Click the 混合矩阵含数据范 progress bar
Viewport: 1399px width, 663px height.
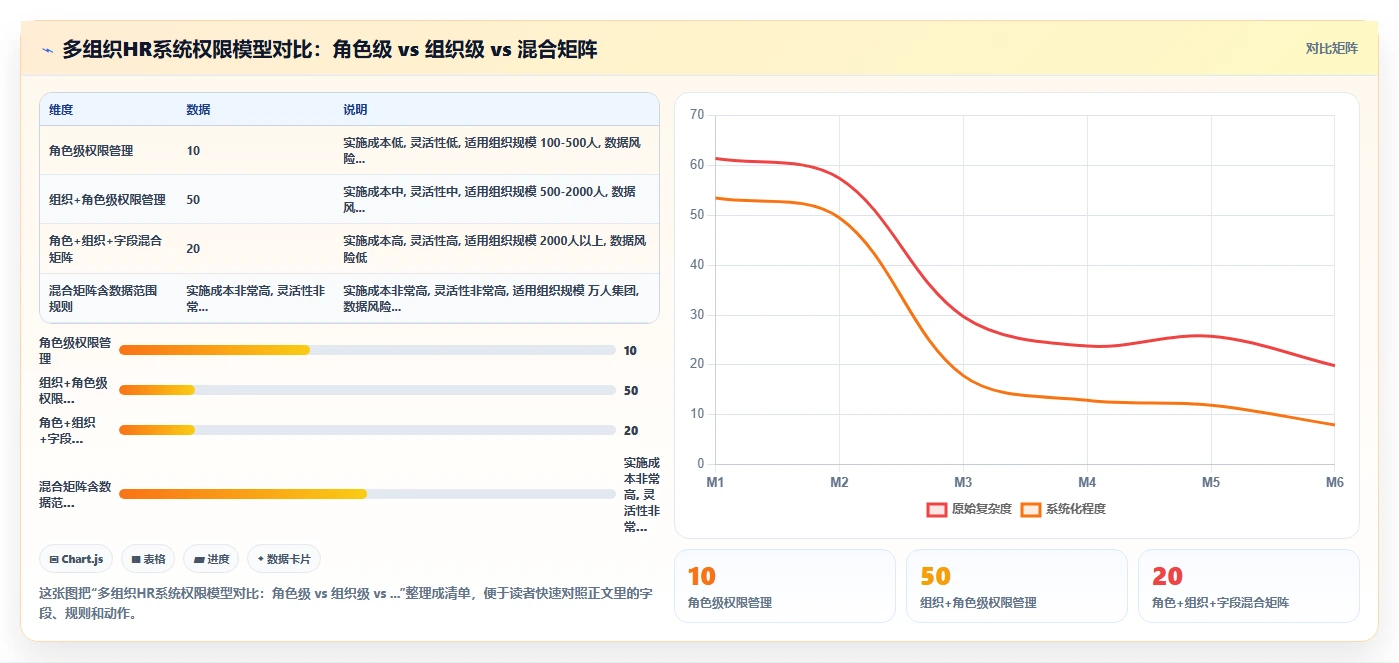pos(367,494)
